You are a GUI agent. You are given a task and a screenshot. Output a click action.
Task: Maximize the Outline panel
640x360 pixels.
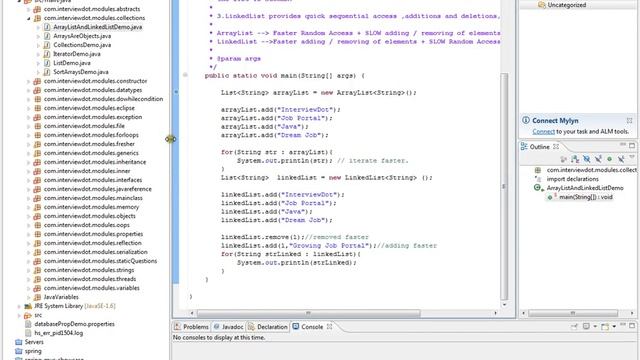tap(632, 146)
